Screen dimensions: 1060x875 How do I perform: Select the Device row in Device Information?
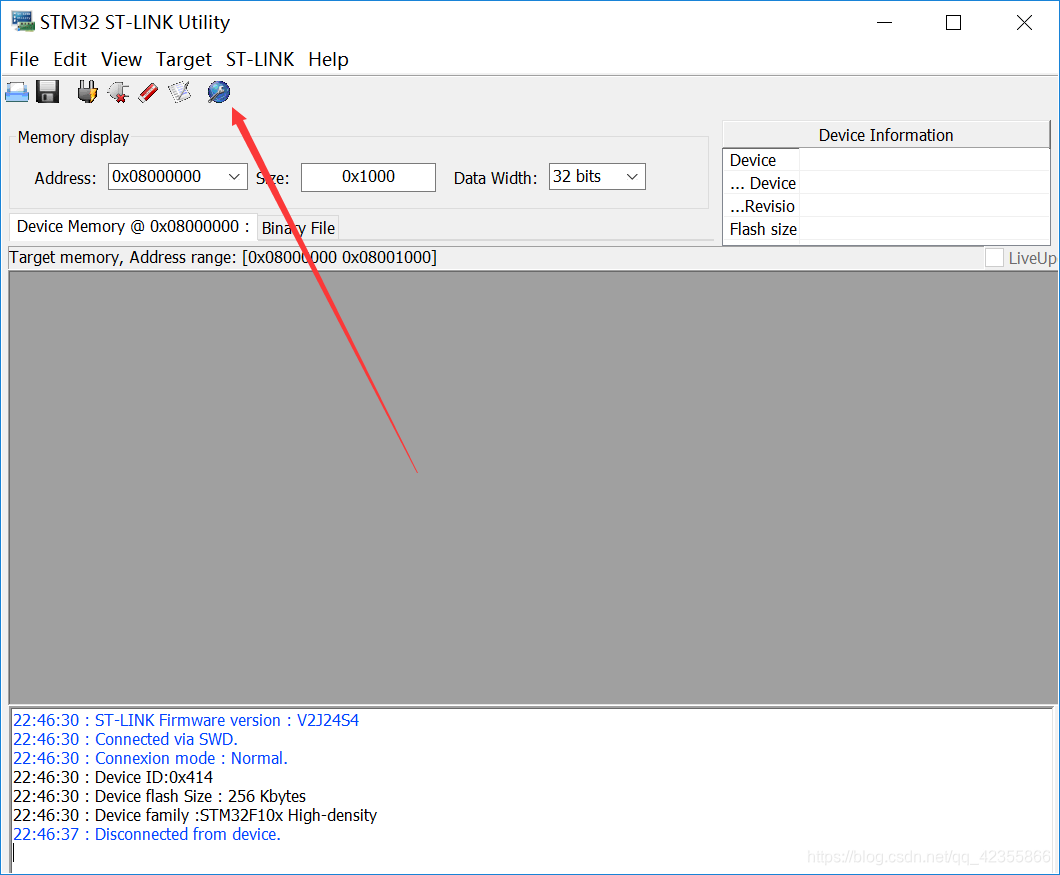click(886, 160)
